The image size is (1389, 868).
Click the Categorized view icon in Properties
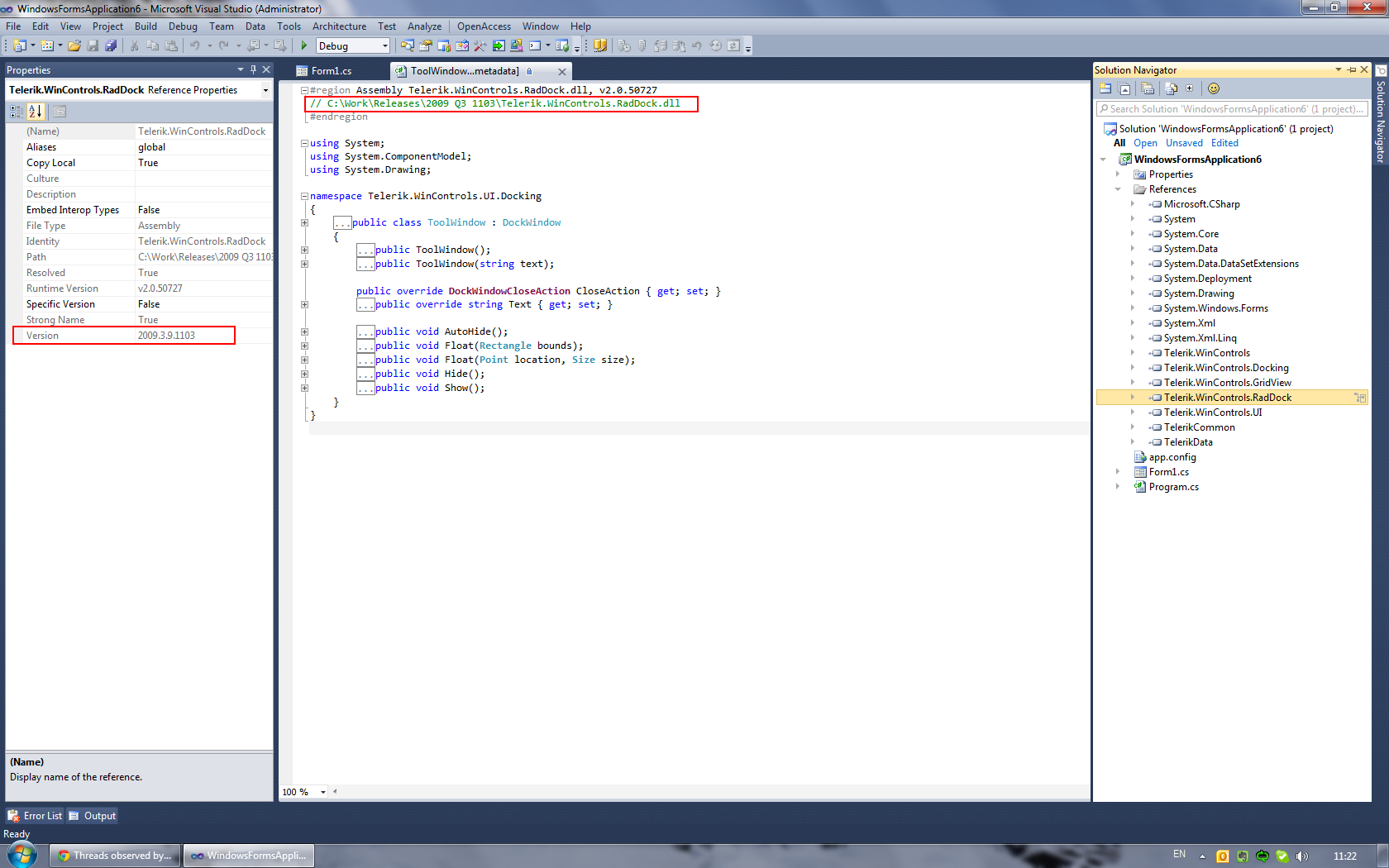17,112
